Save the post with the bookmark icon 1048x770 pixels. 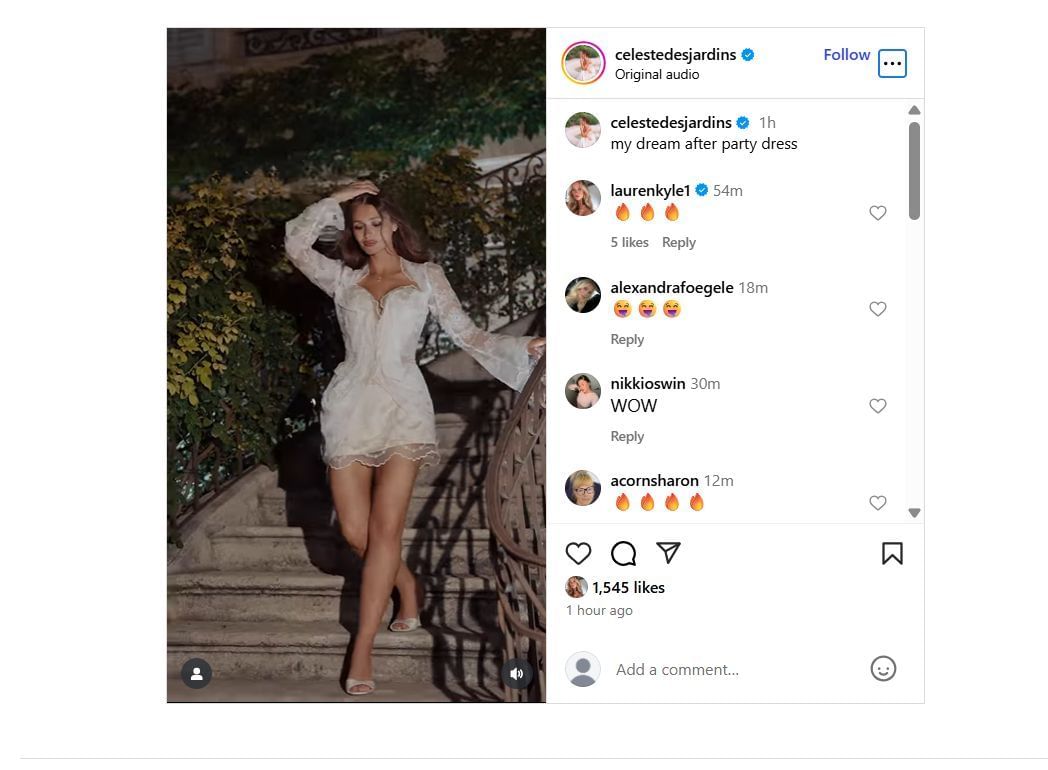(x=892, y=553)
